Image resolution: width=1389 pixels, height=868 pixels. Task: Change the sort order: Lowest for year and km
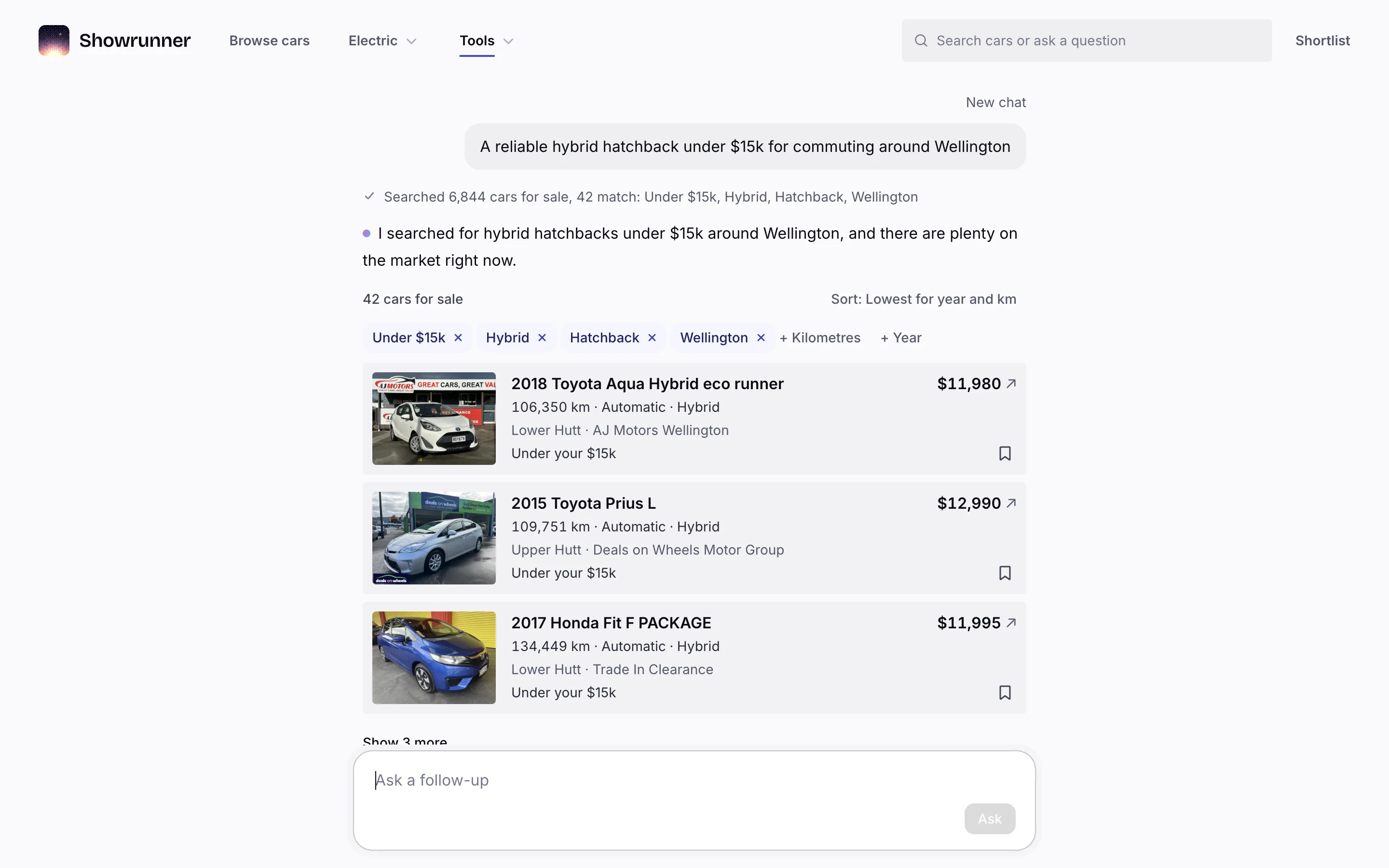[924, 299]
